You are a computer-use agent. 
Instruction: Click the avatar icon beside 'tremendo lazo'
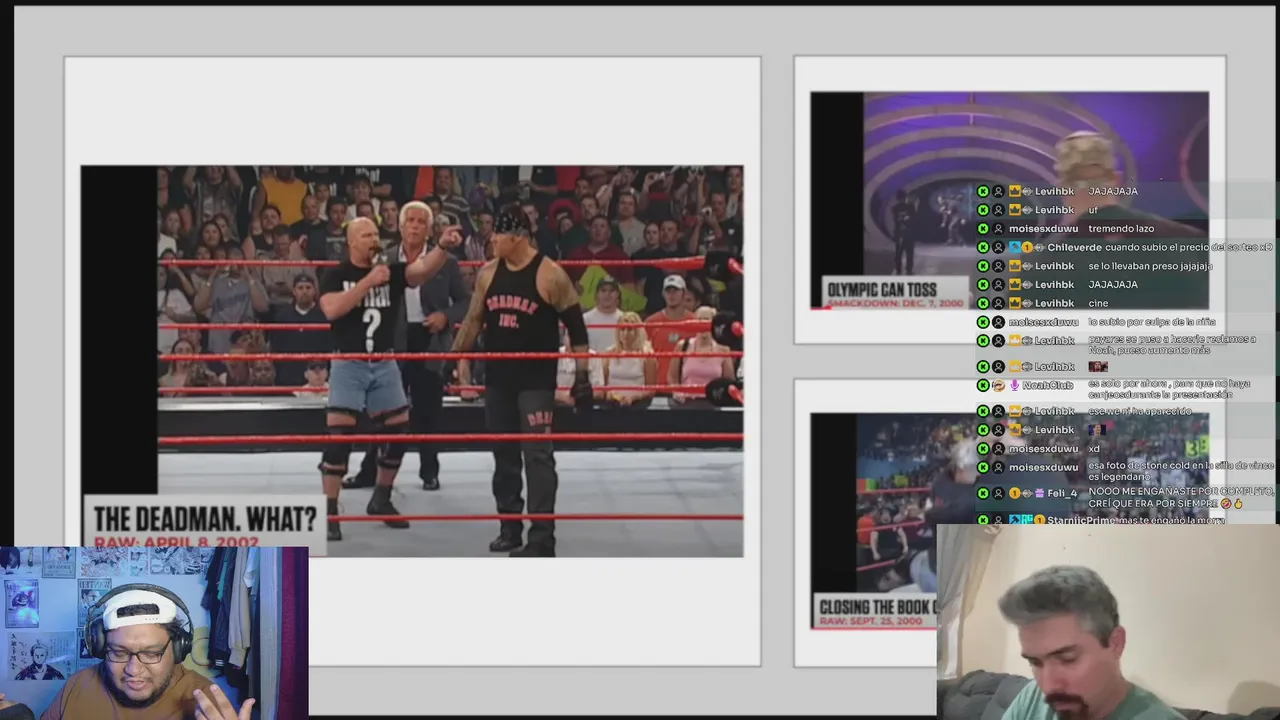coord(998,229)
